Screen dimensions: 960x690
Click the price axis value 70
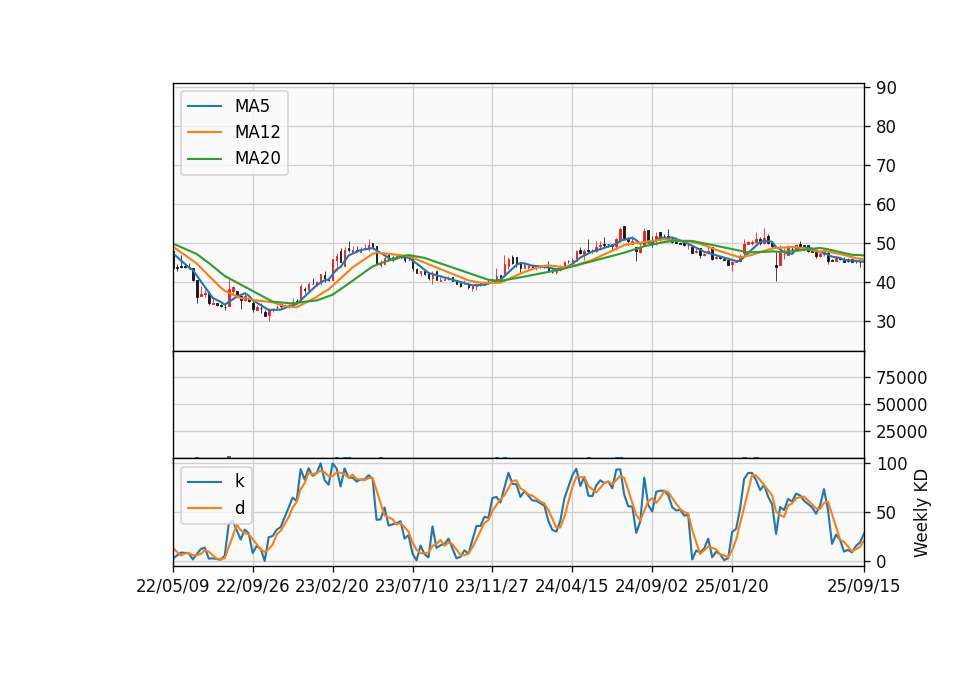[886, 166]
